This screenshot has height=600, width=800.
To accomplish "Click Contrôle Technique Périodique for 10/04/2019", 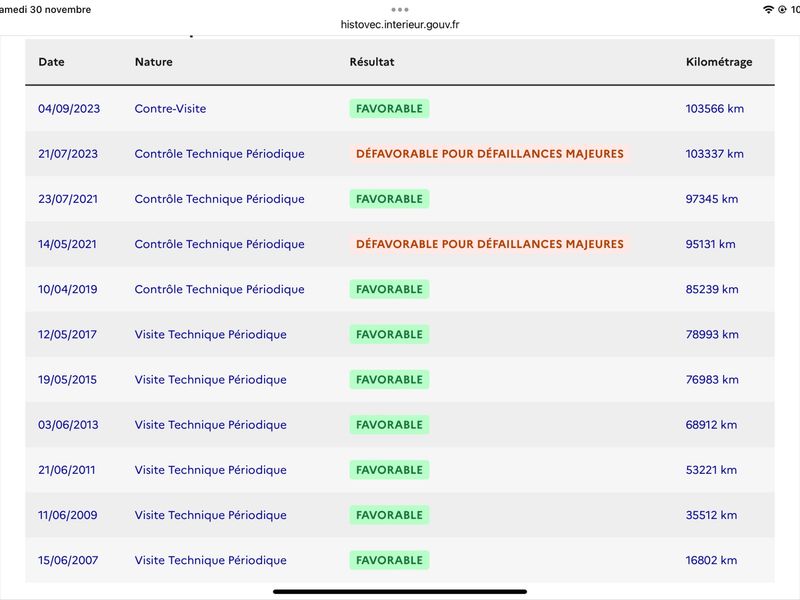I will pyautogui.click(x=219, y=289).
